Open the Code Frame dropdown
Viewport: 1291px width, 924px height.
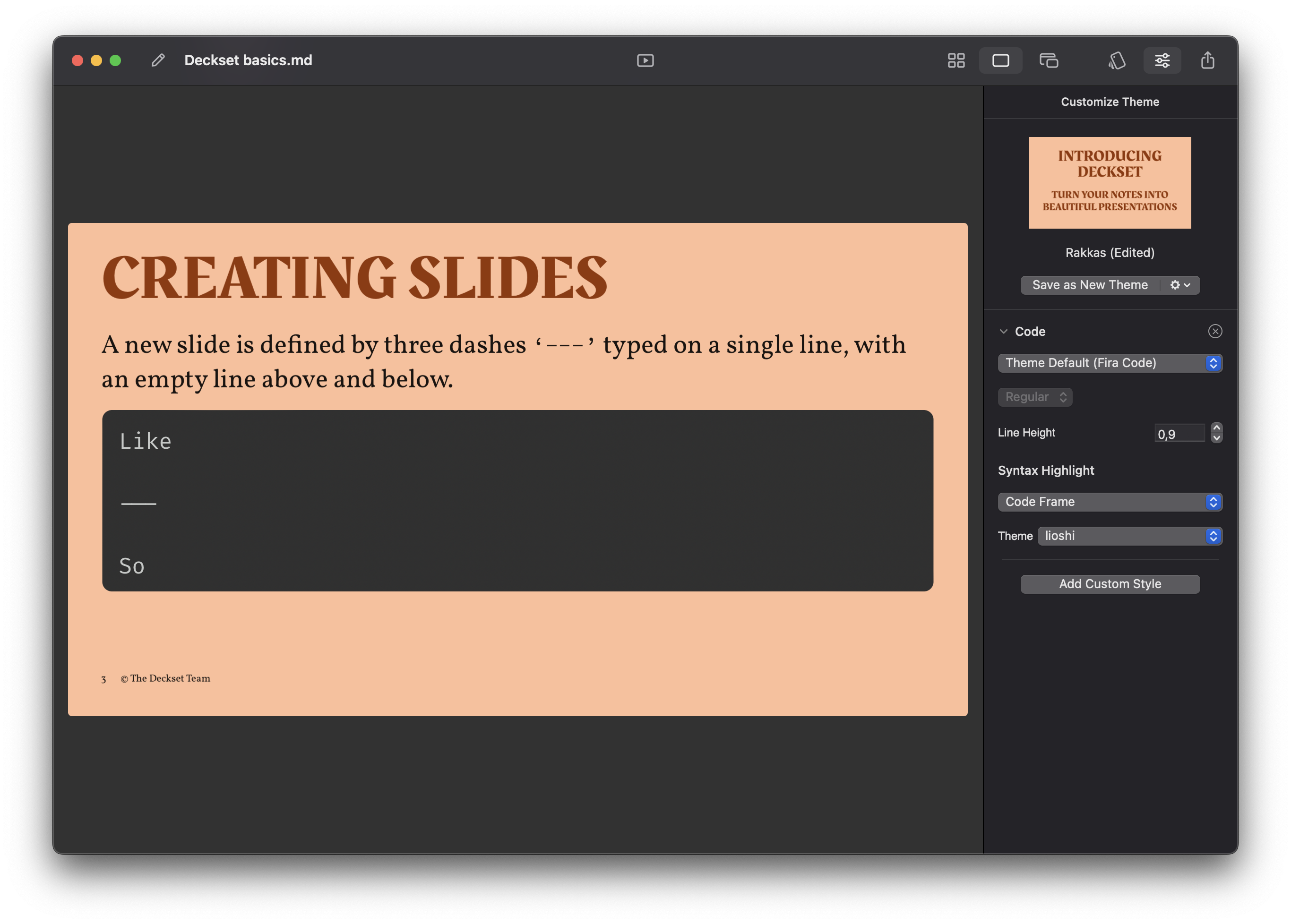[x=1110, y=502]
